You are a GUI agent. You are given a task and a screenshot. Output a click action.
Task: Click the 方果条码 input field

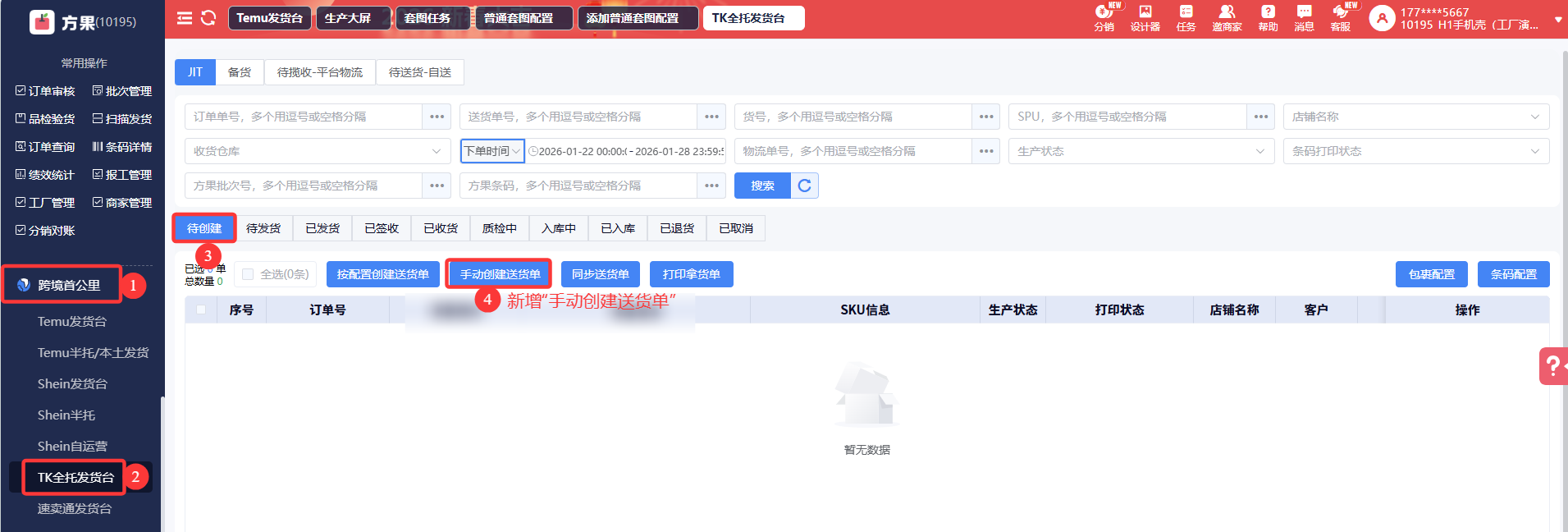(x=578, y=186)
